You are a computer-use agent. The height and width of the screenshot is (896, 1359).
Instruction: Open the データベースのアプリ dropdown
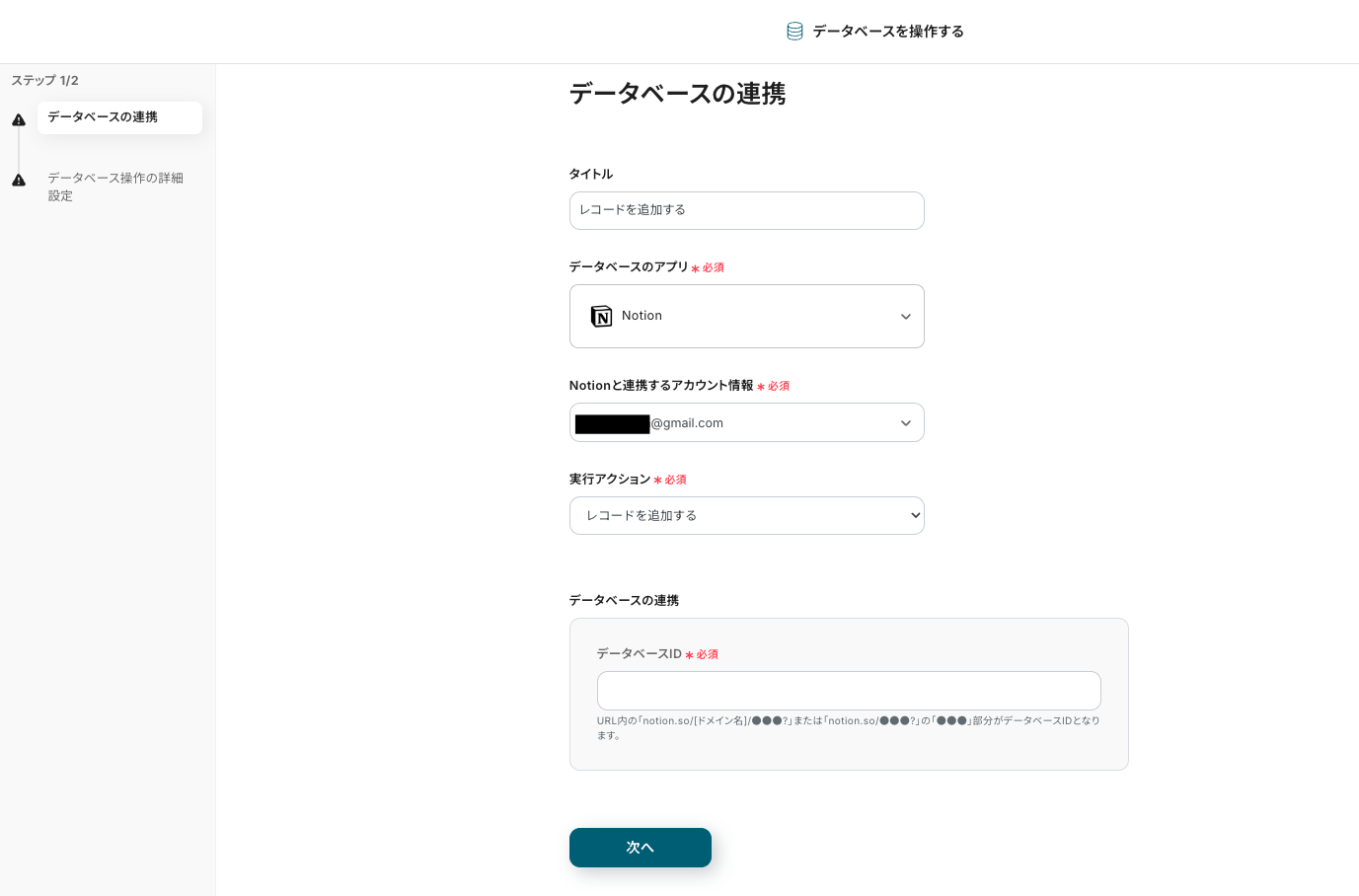pos(747,316)
